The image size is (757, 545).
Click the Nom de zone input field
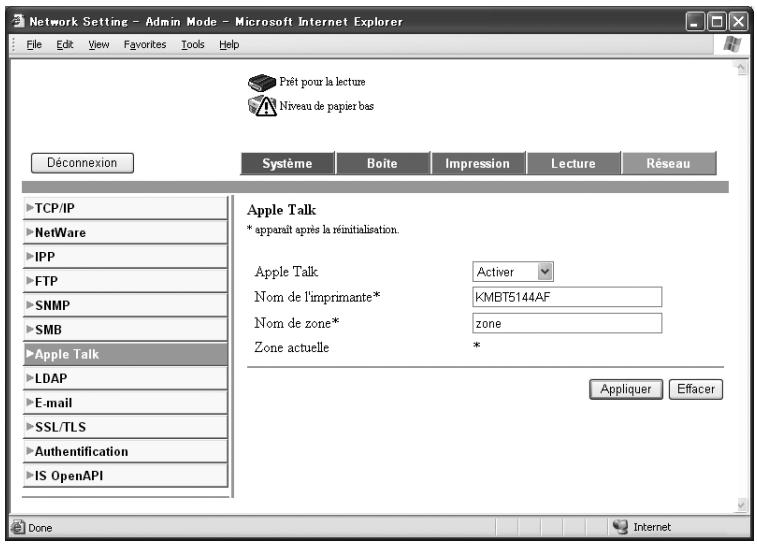[567, 323]
